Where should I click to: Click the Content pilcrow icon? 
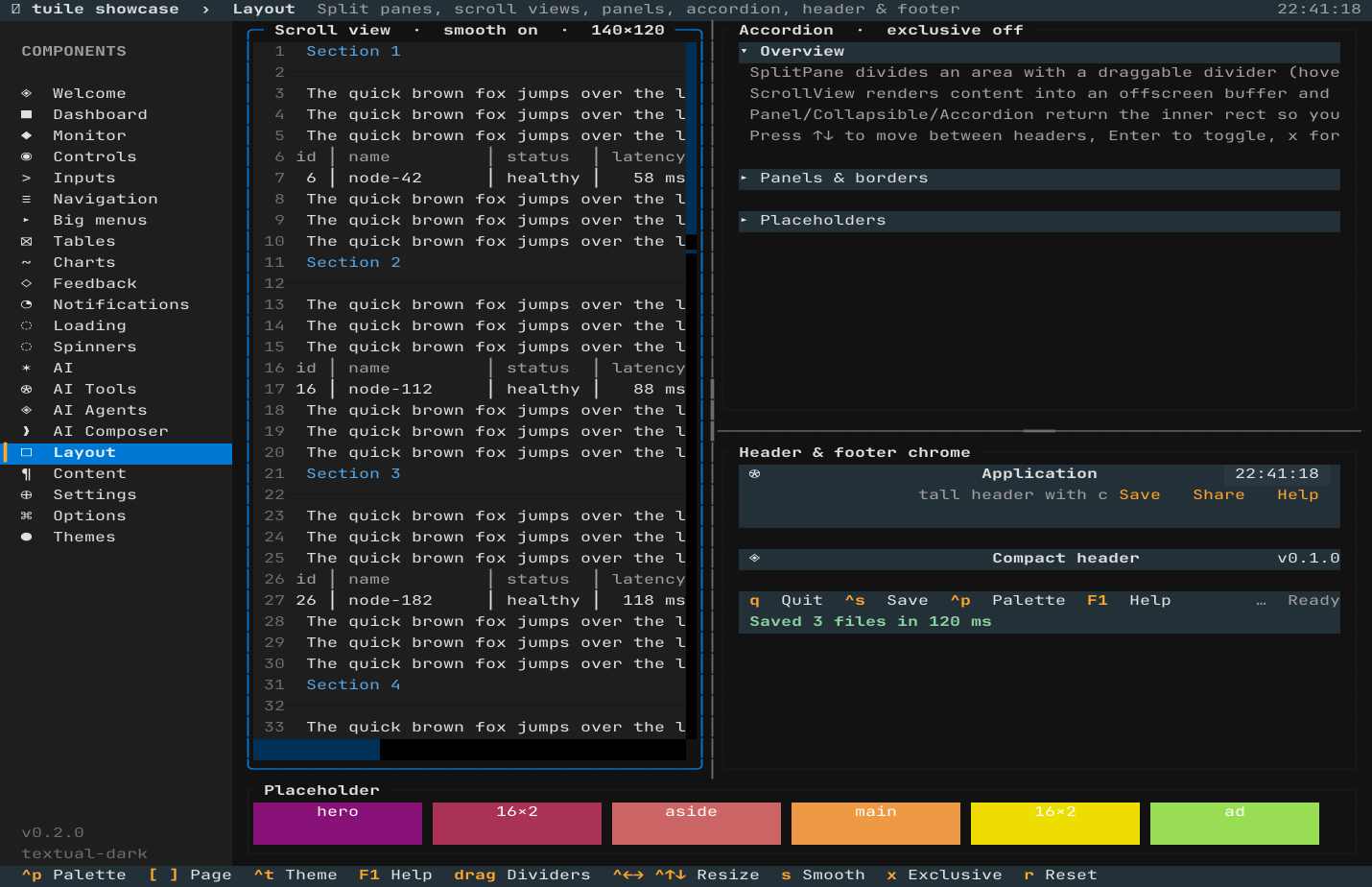tap(27, 473)
